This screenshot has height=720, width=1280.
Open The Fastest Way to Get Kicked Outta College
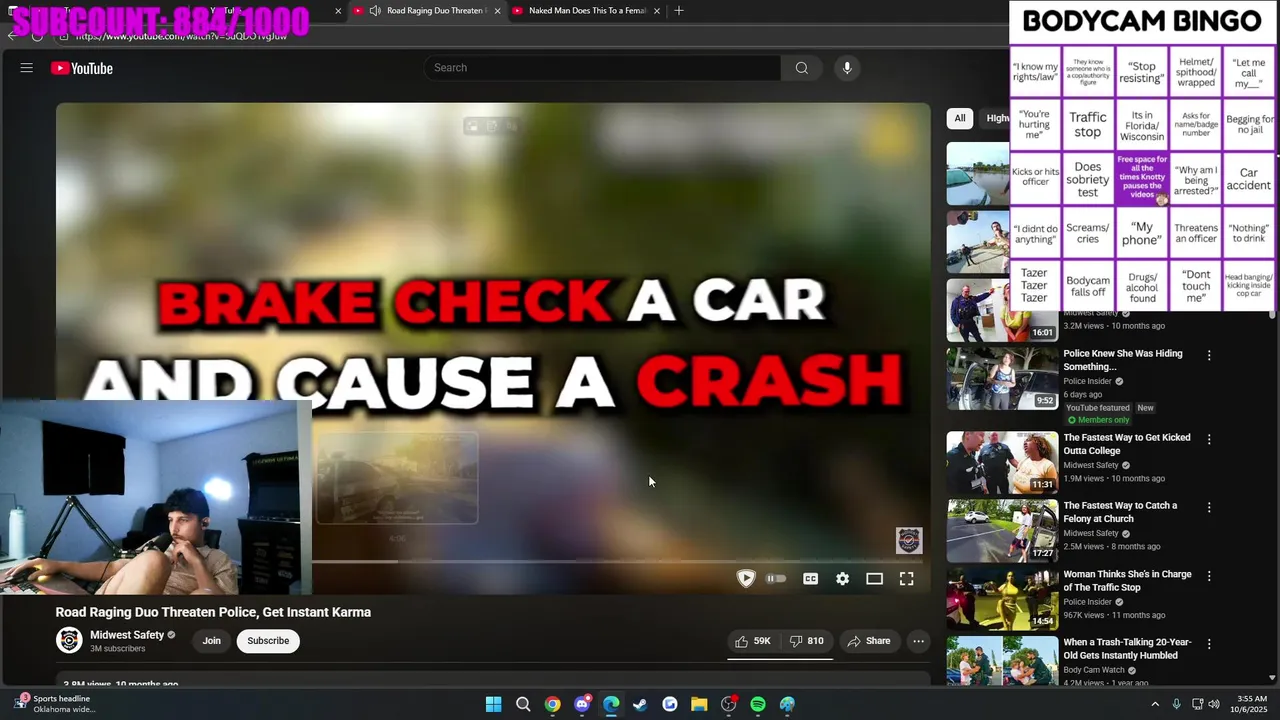pos(1125,444)
